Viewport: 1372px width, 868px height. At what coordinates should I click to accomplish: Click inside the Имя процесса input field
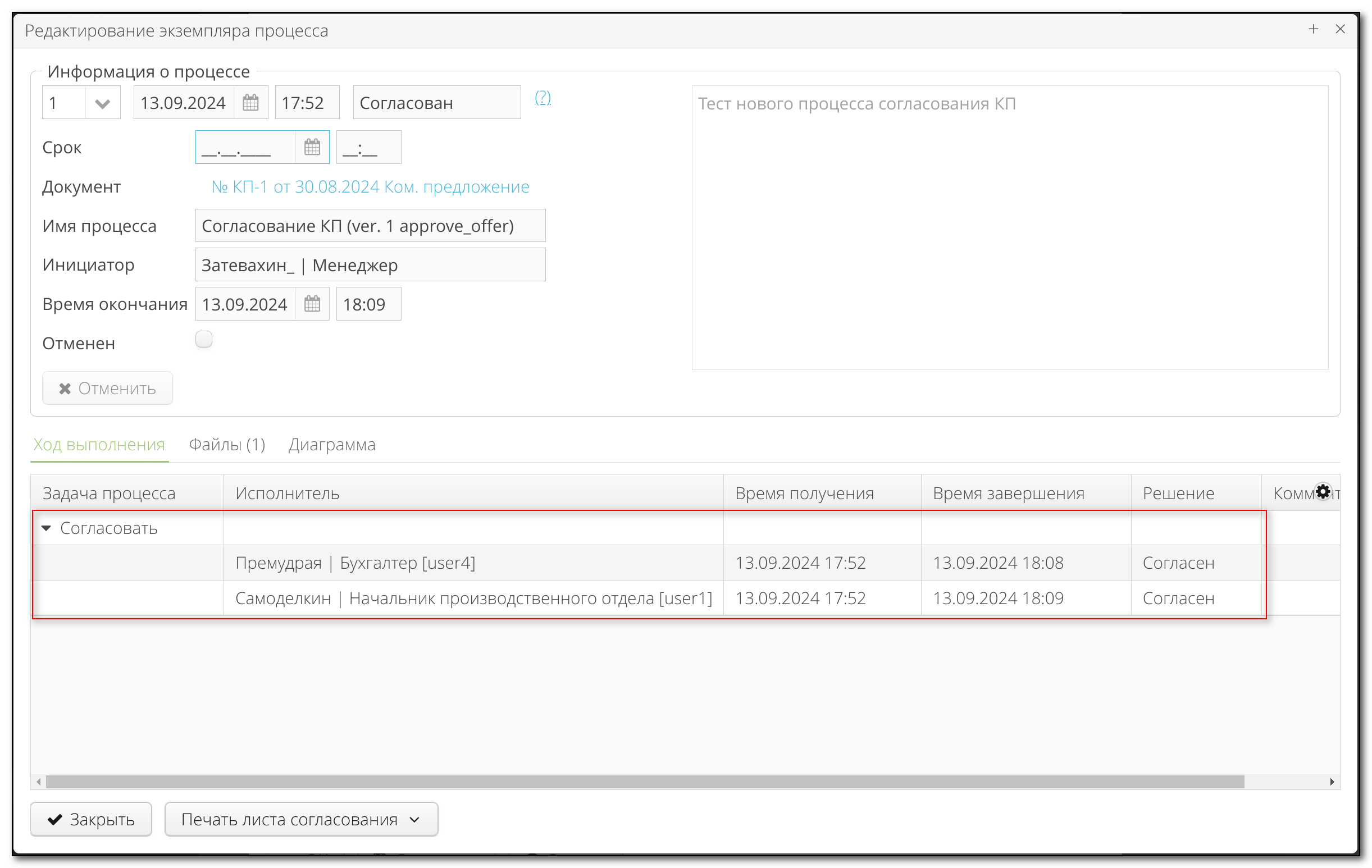[x=370, y=226]
